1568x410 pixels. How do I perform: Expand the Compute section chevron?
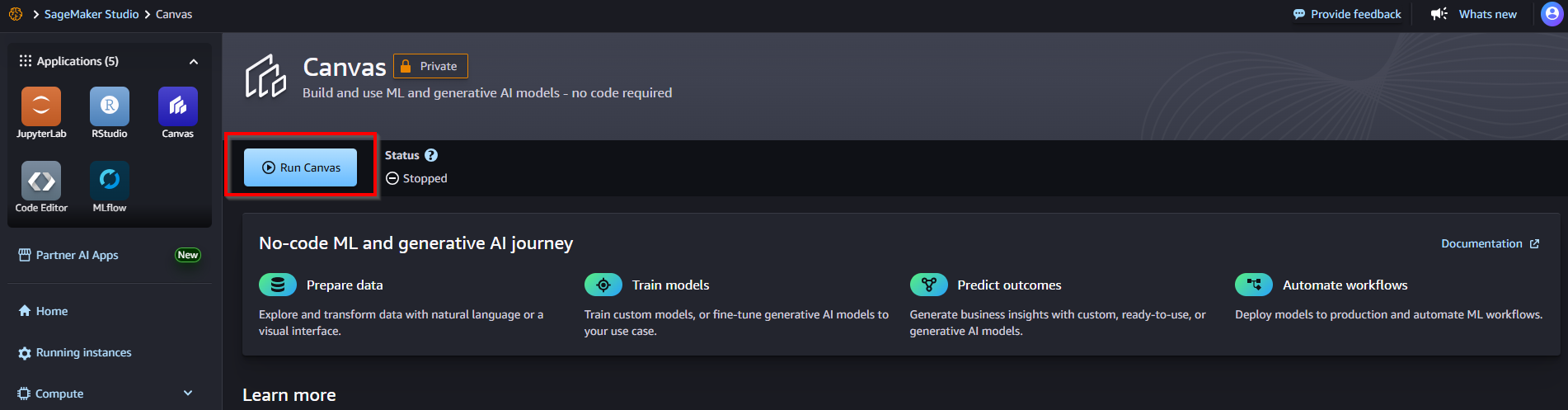tap(188, 394)
